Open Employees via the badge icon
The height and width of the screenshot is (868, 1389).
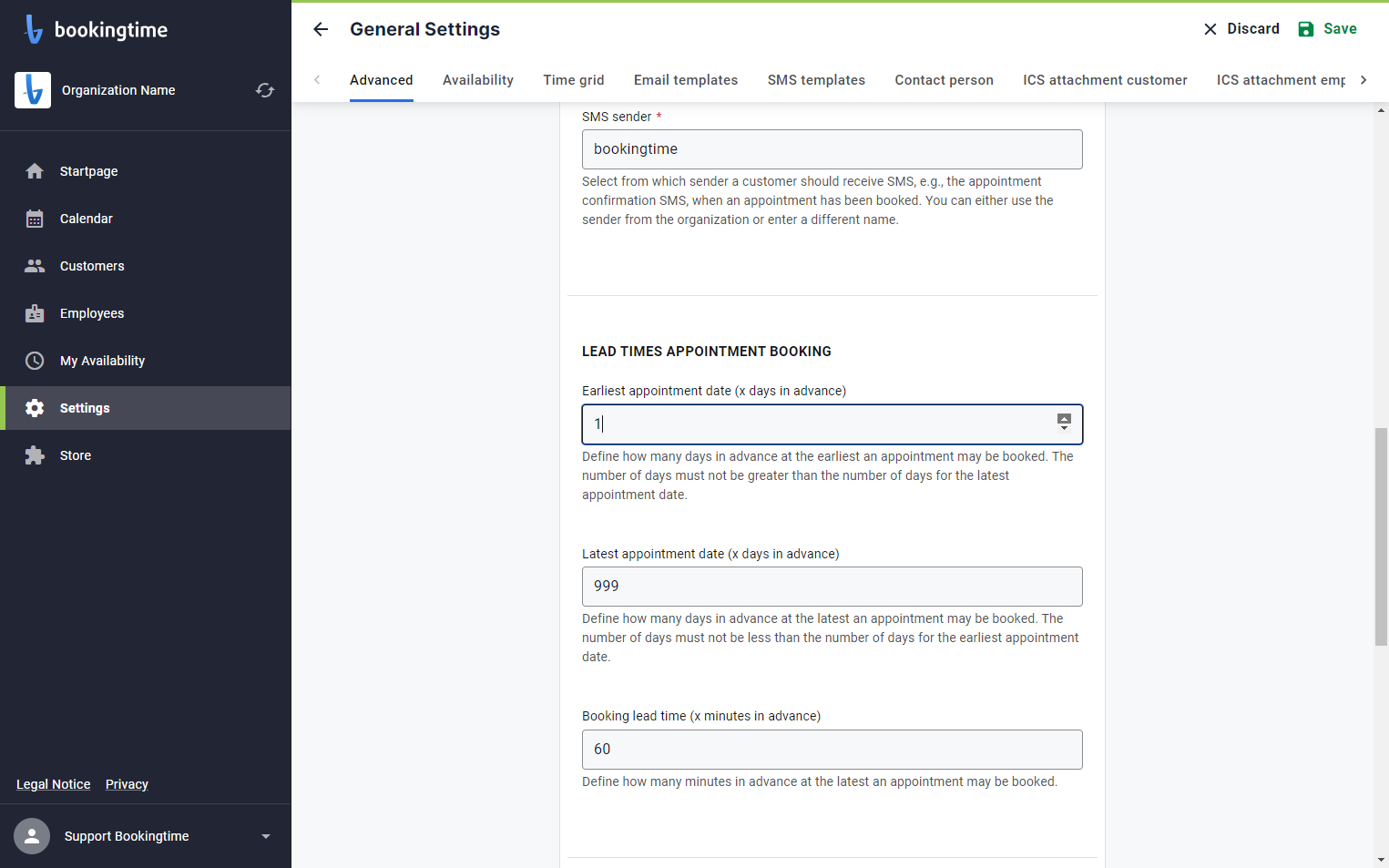tap(35, 313)
